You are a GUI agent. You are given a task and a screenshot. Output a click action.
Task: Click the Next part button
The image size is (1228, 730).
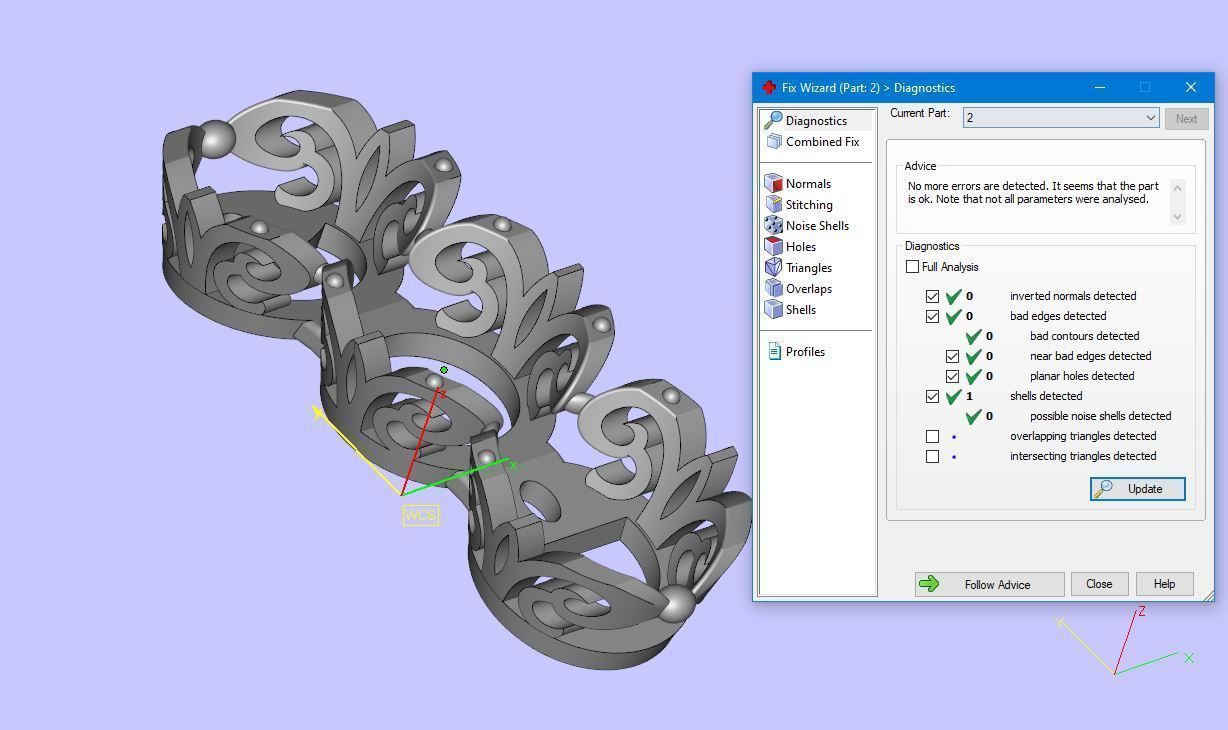(x=1186, y=118)
